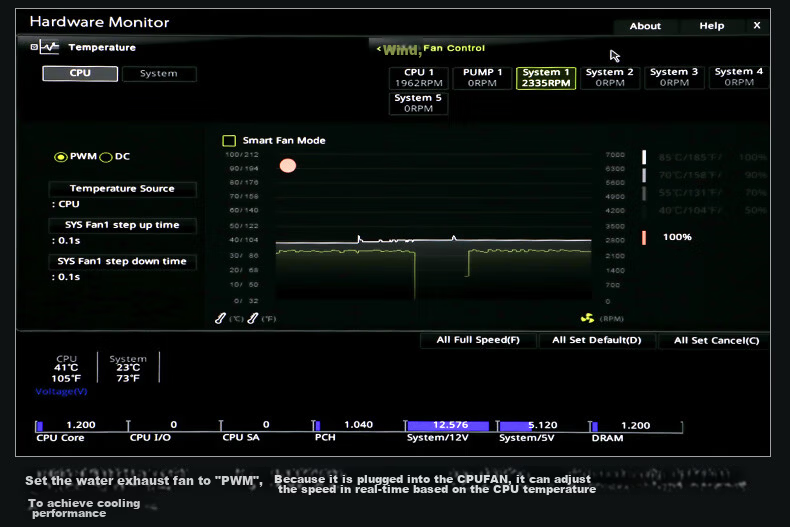The width and height of the screenshot is (790, 527).
Task: Enable the Smart Fan Mode checkbox
Action: pos(229,141)
